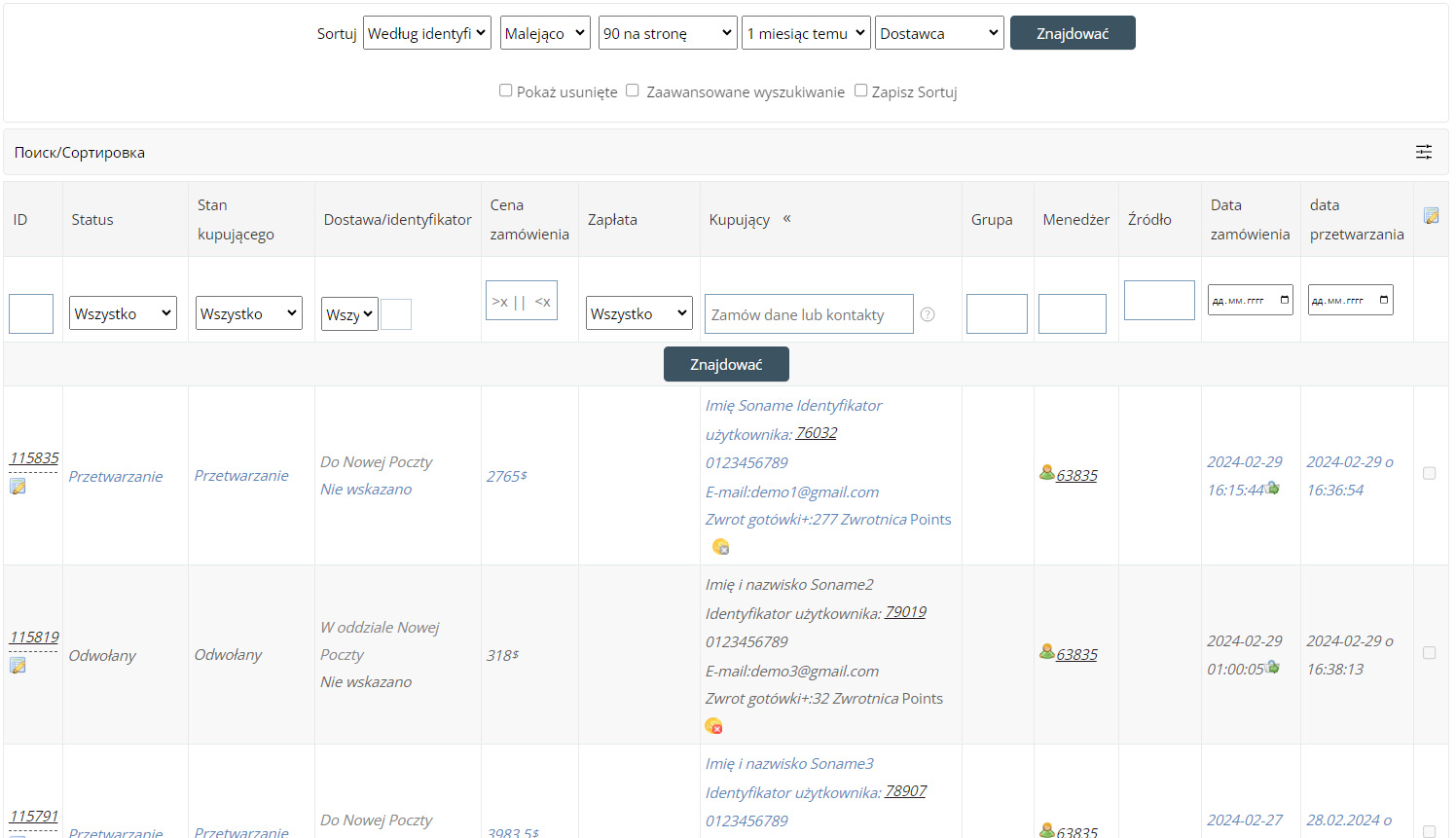Expand the 90 na stronę dropdown
1456x838 pixels.
point(668,33)
